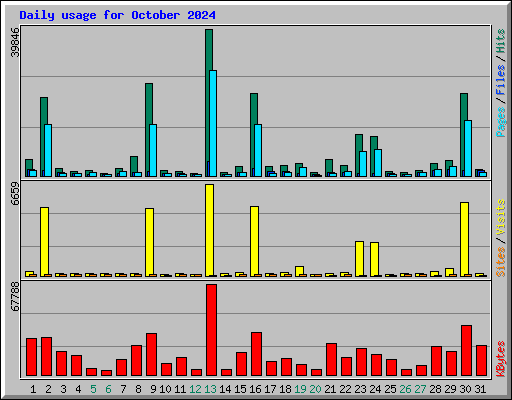Click day label 23 on the x-axis
The image size is (512, 400).
point(360,389)
